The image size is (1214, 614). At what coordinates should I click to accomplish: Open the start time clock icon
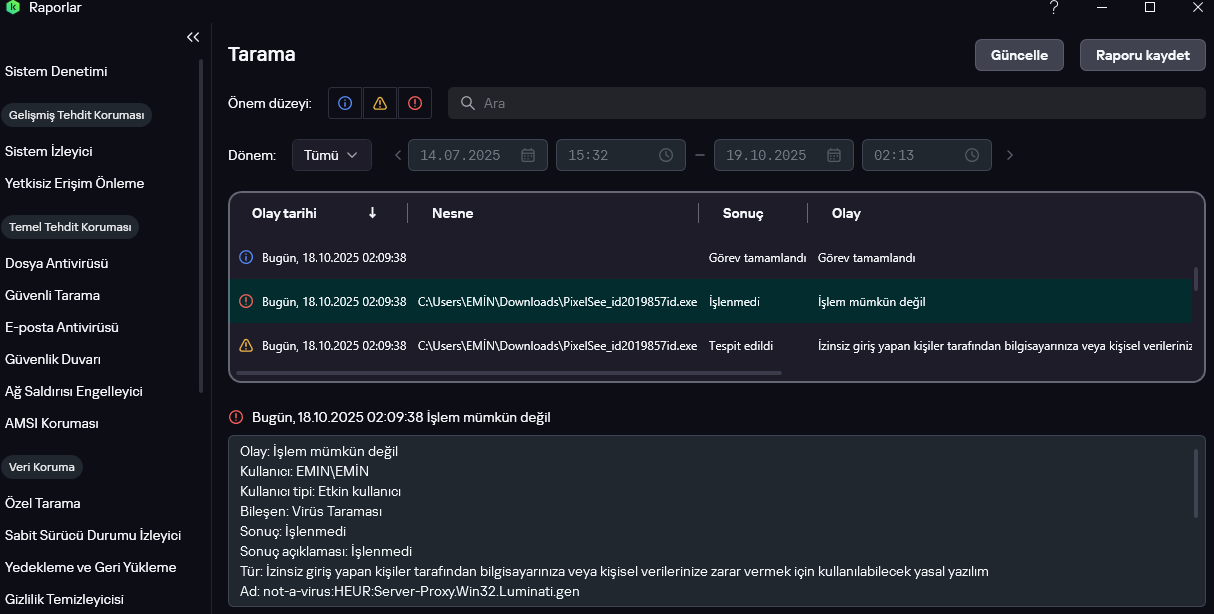coord(666,155)
